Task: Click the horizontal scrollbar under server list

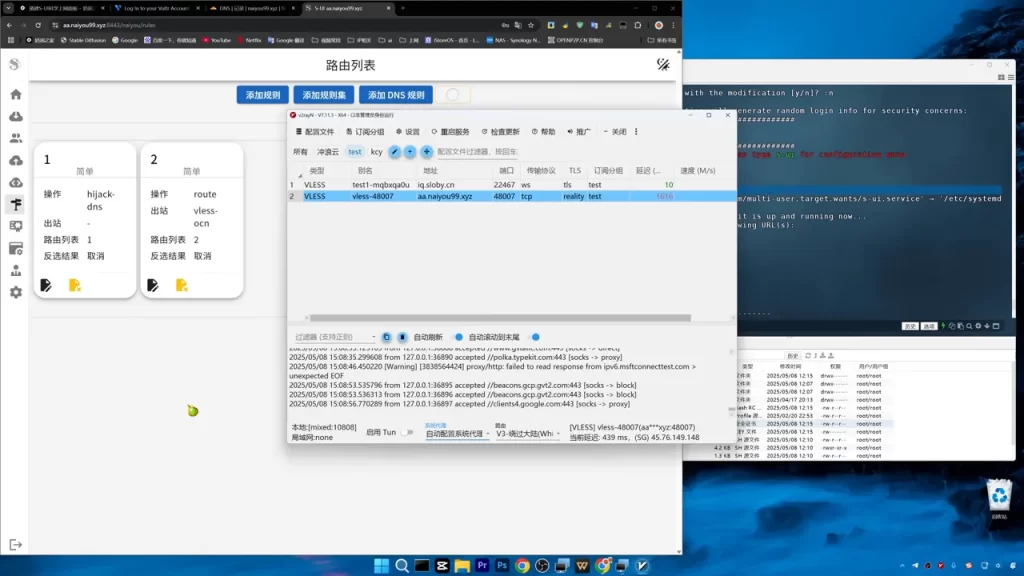Action: (500, 318)
